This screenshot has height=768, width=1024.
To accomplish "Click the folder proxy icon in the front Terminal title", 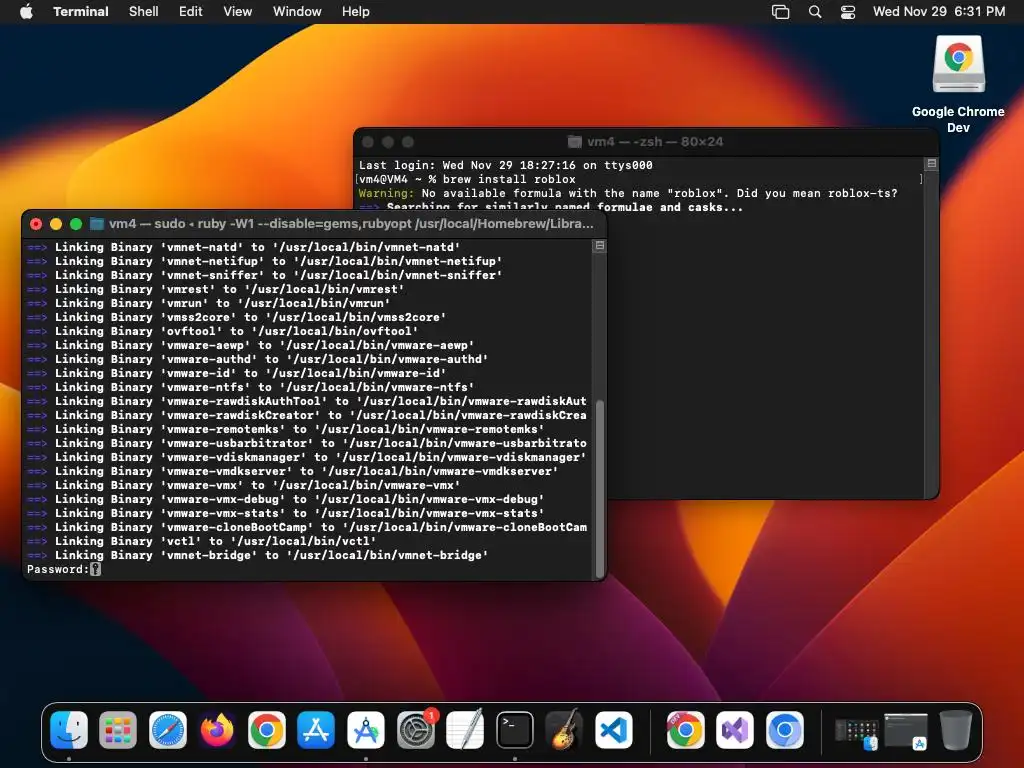I will tap(97, 224).
